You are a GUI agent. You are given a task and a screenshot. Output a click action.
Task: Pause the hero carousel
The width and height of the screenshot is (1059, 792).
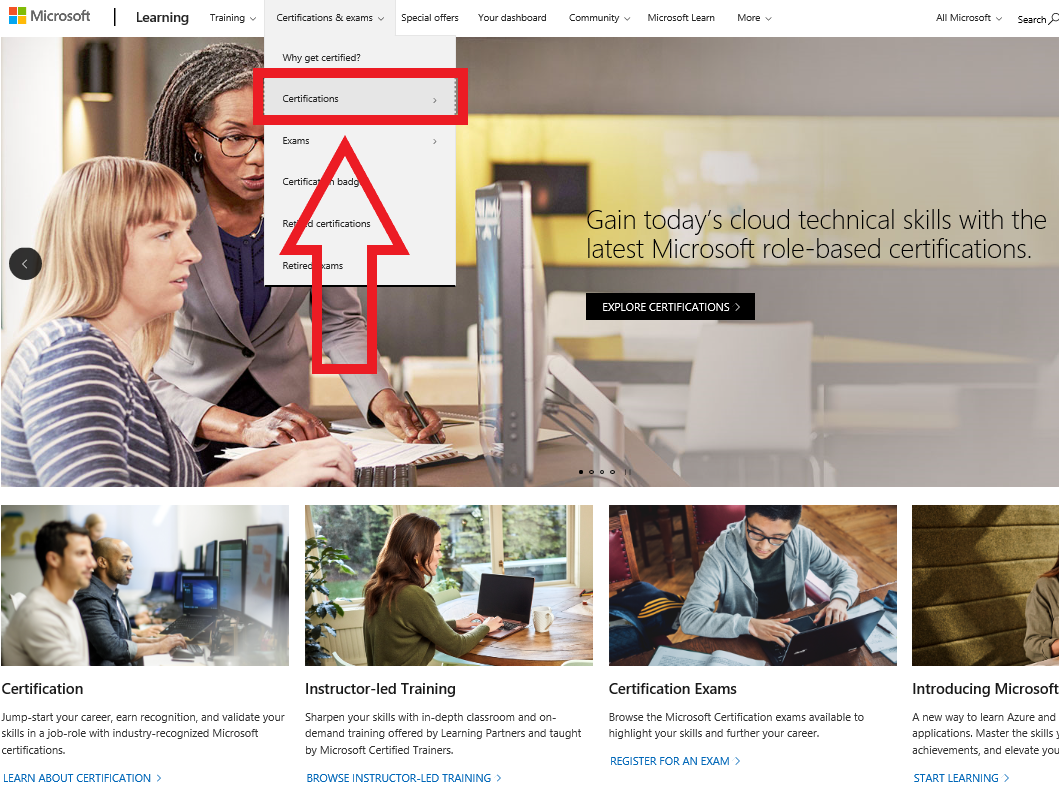click(x=627, y=472)
